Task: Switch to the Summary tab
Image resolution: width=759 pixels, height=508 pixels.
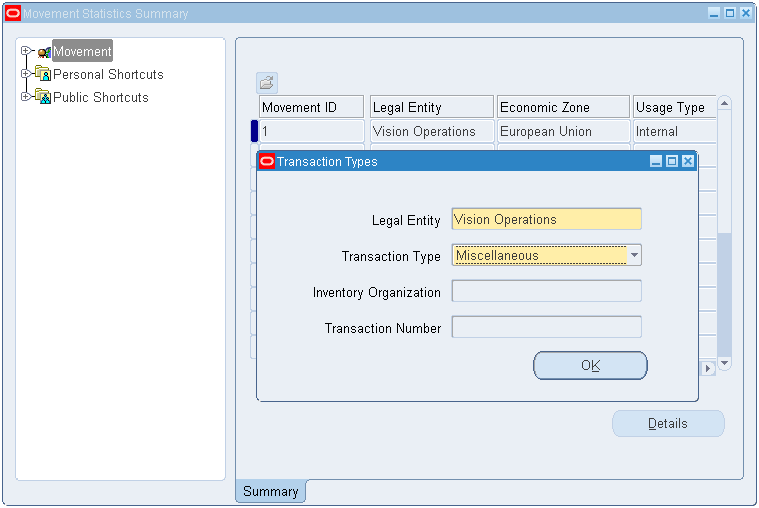Action: (271, 491)
